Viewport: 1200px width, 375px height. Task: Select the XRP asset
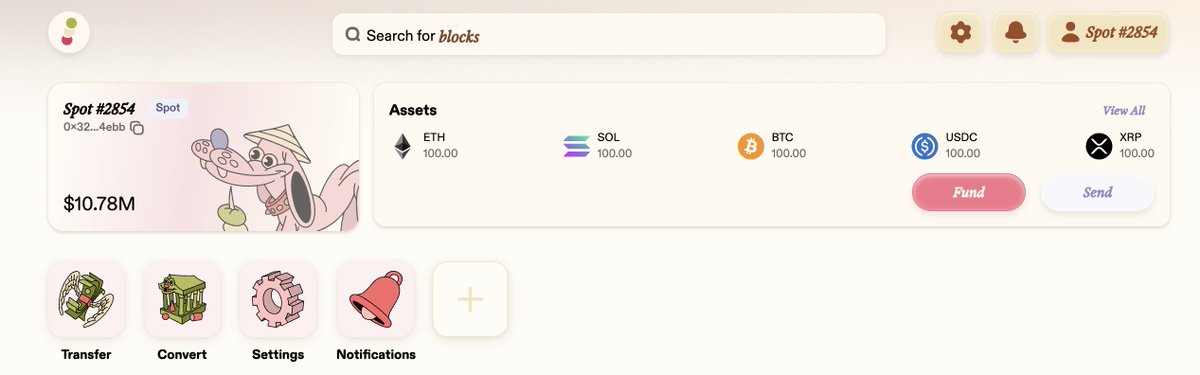point(1121,146)
